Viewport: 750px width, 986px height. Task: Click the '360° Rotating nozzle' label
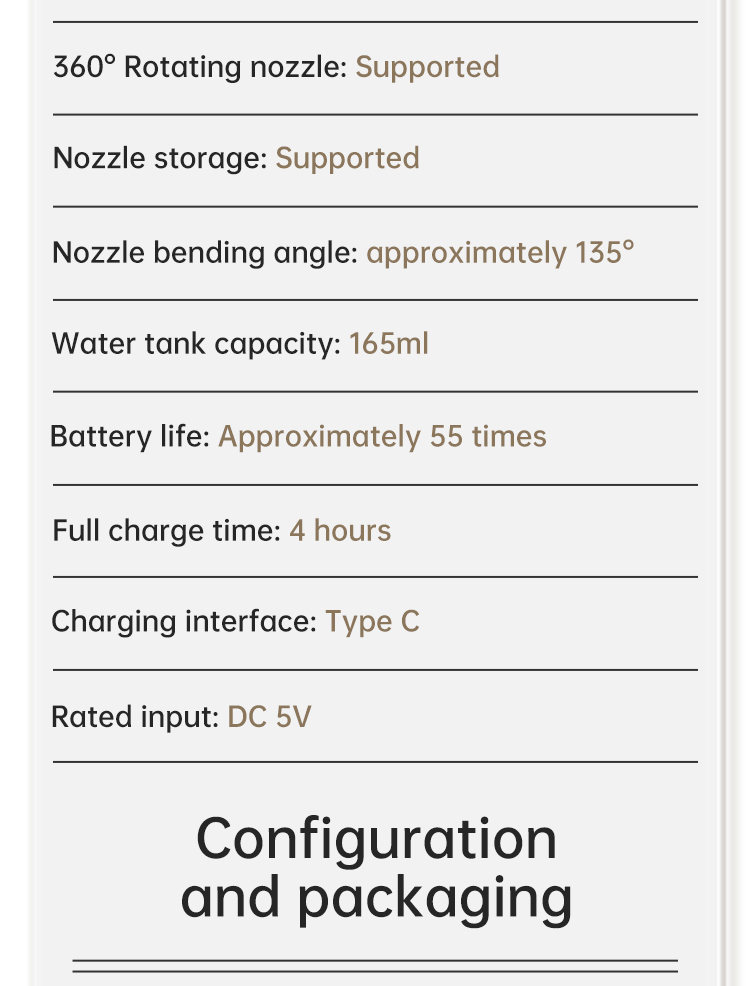[x=199, y=67]
